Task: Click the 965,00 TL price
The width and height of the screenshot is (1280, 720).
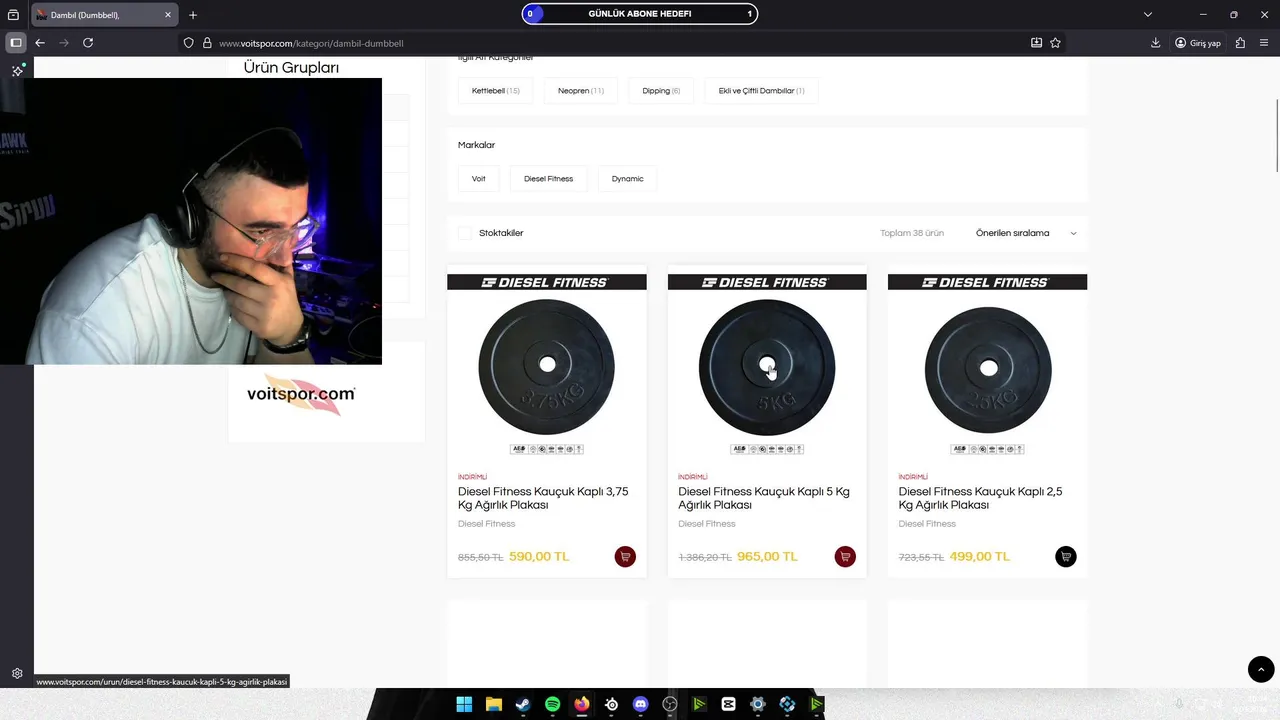Action: (x=767, y=557)
